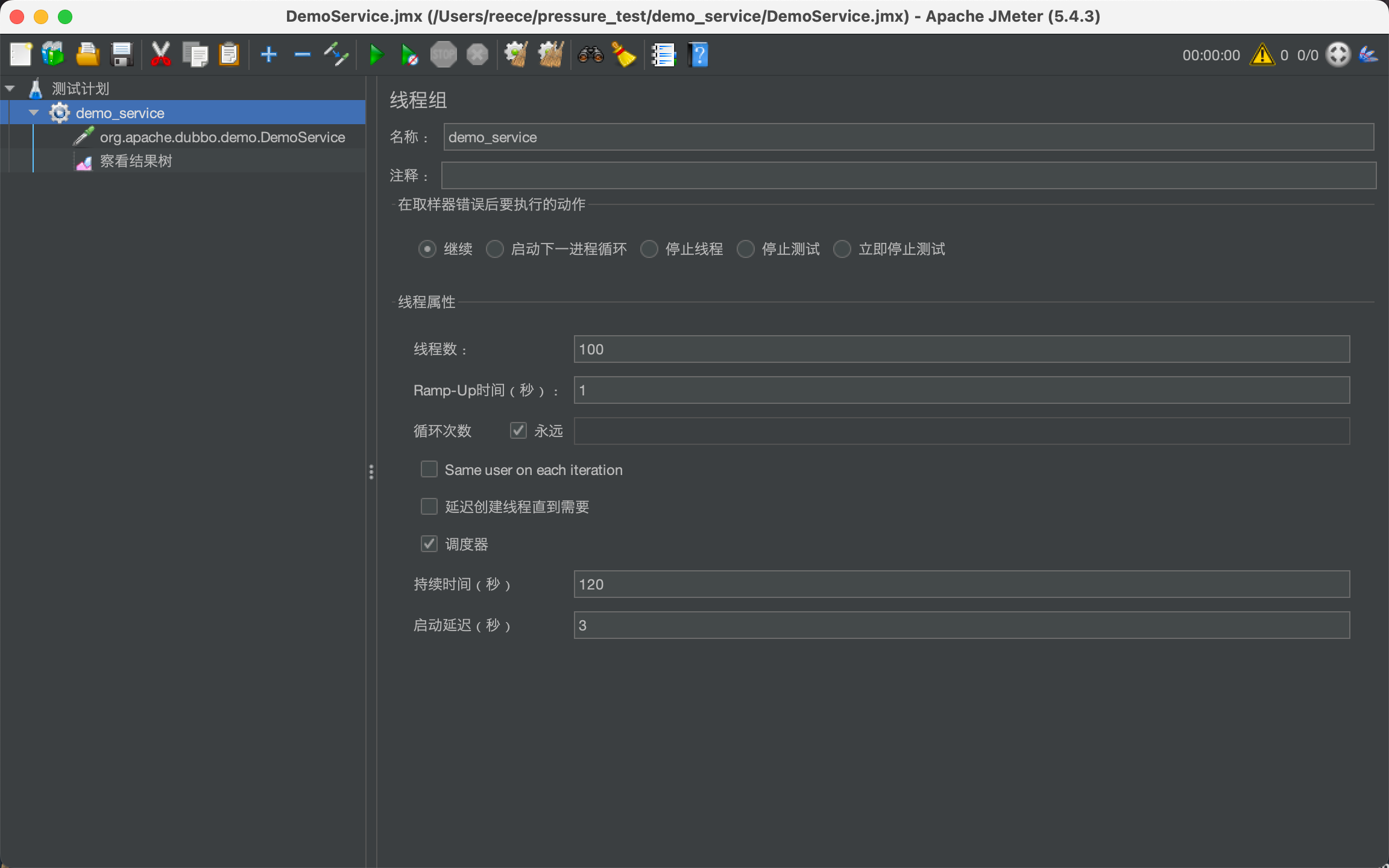This screenshot has width=1389, height=868.
Task: Collapse the demo_service thread group node
Action: 34,113
